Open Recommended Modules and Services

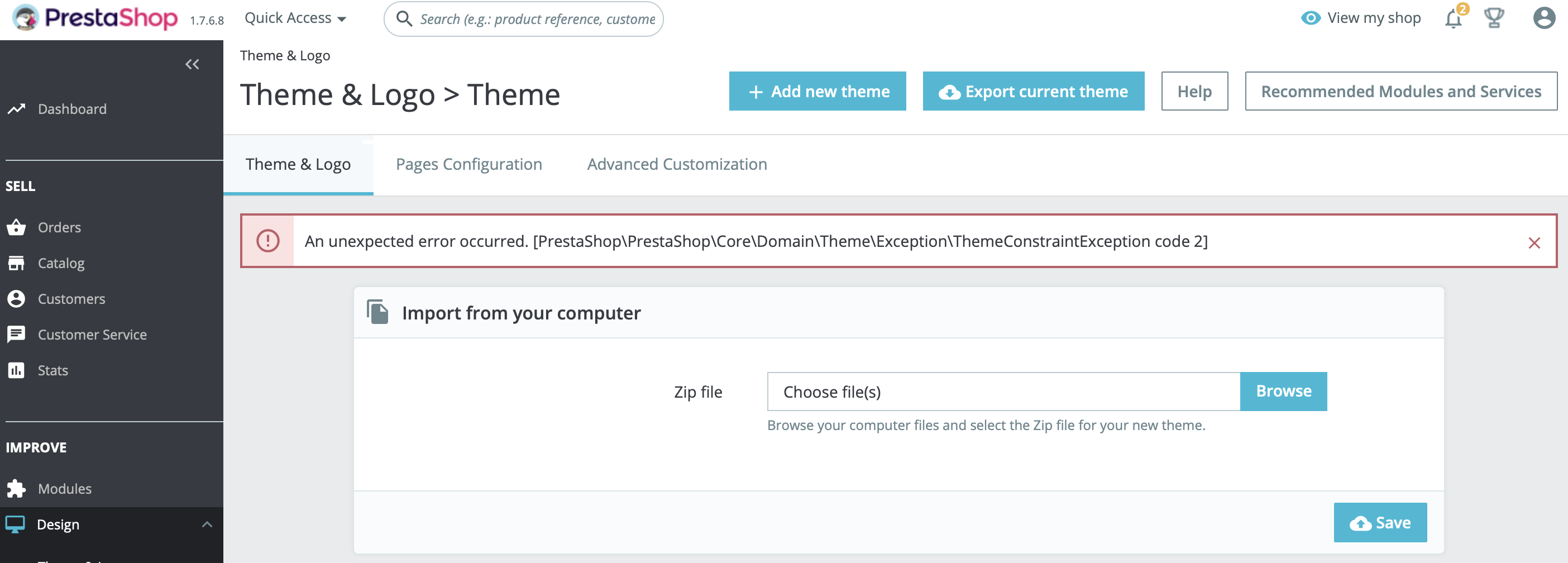1400,91
